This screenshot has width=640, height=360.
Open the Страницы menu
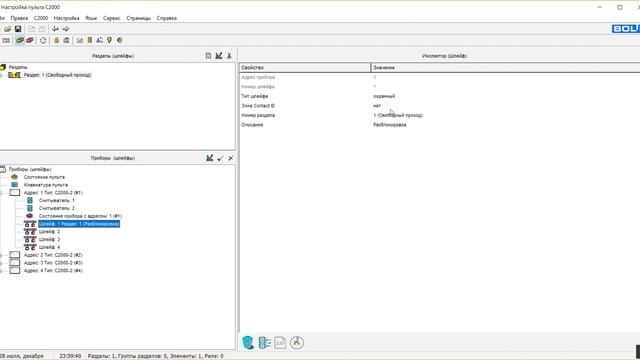click(138, 18)
